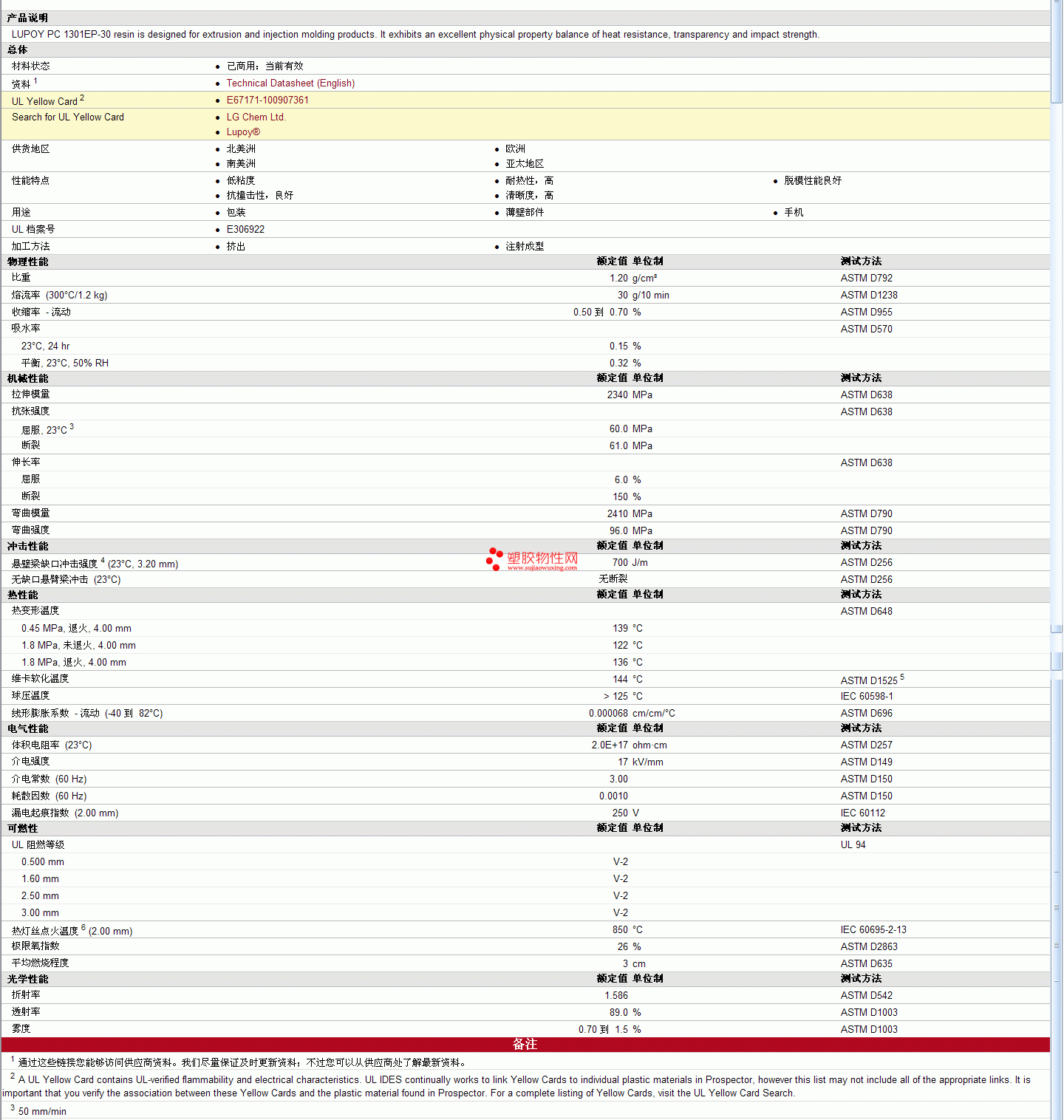
Task: Click the volume resistivity value 2.0E+17
Action: pyautogui.click(x=610, y=745)
